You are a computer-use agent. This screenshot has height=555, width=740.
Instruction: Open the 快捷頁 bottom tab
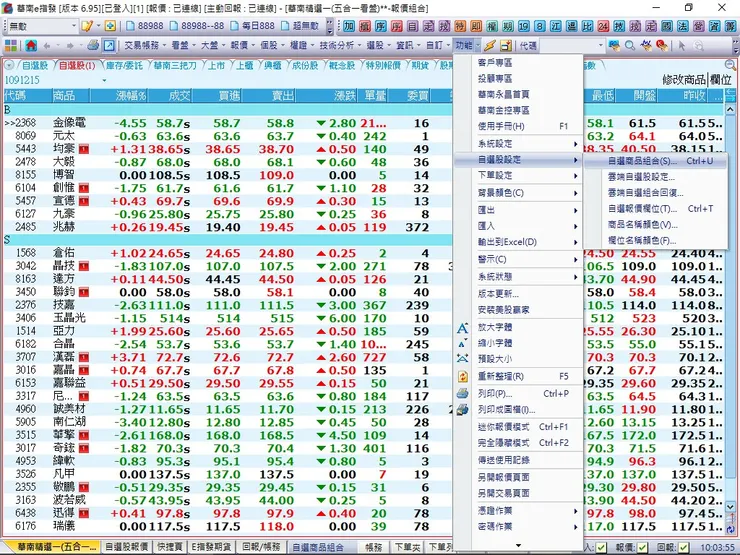point(169,547)
